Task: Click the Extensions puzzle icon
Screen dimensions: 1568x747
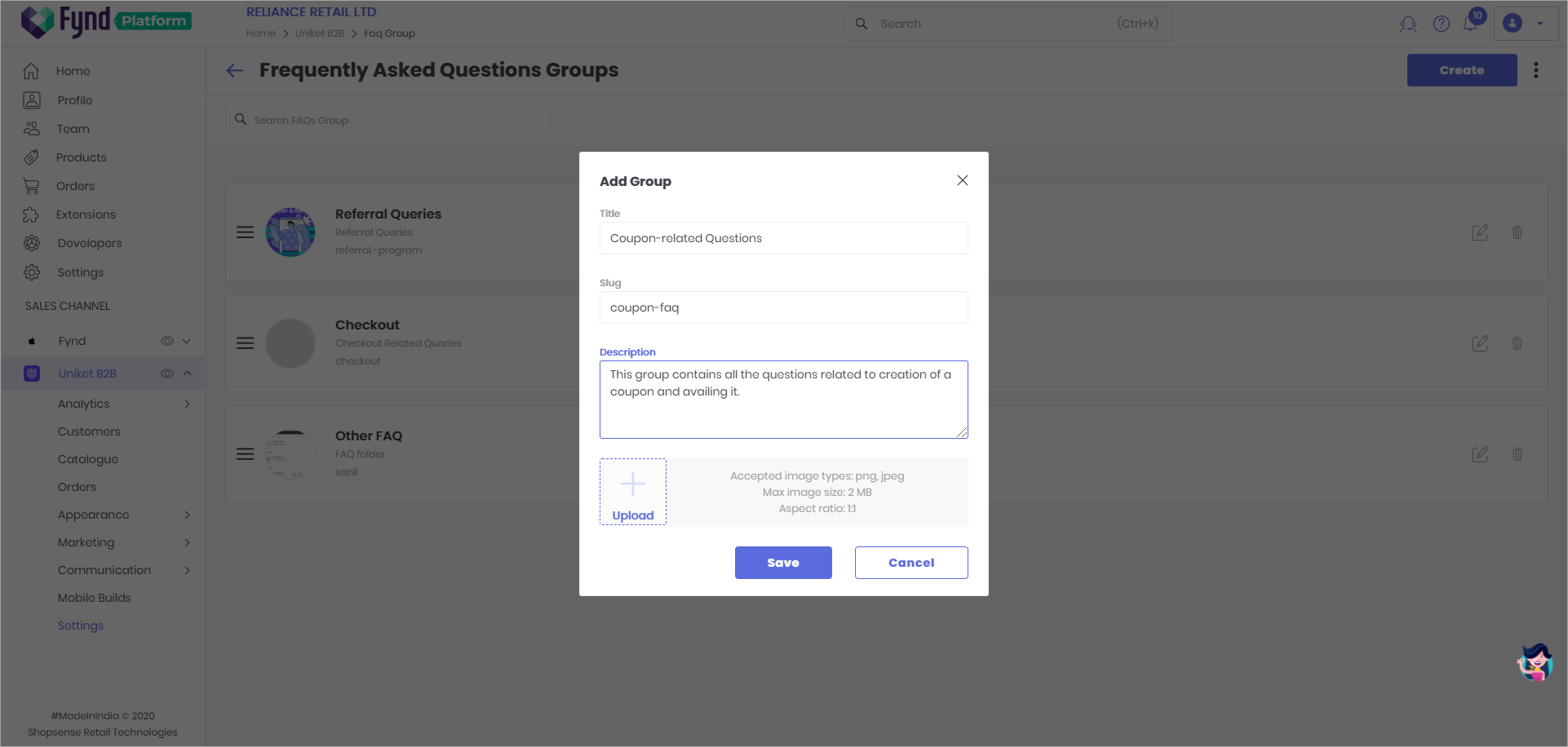Action: coord(31,214)
